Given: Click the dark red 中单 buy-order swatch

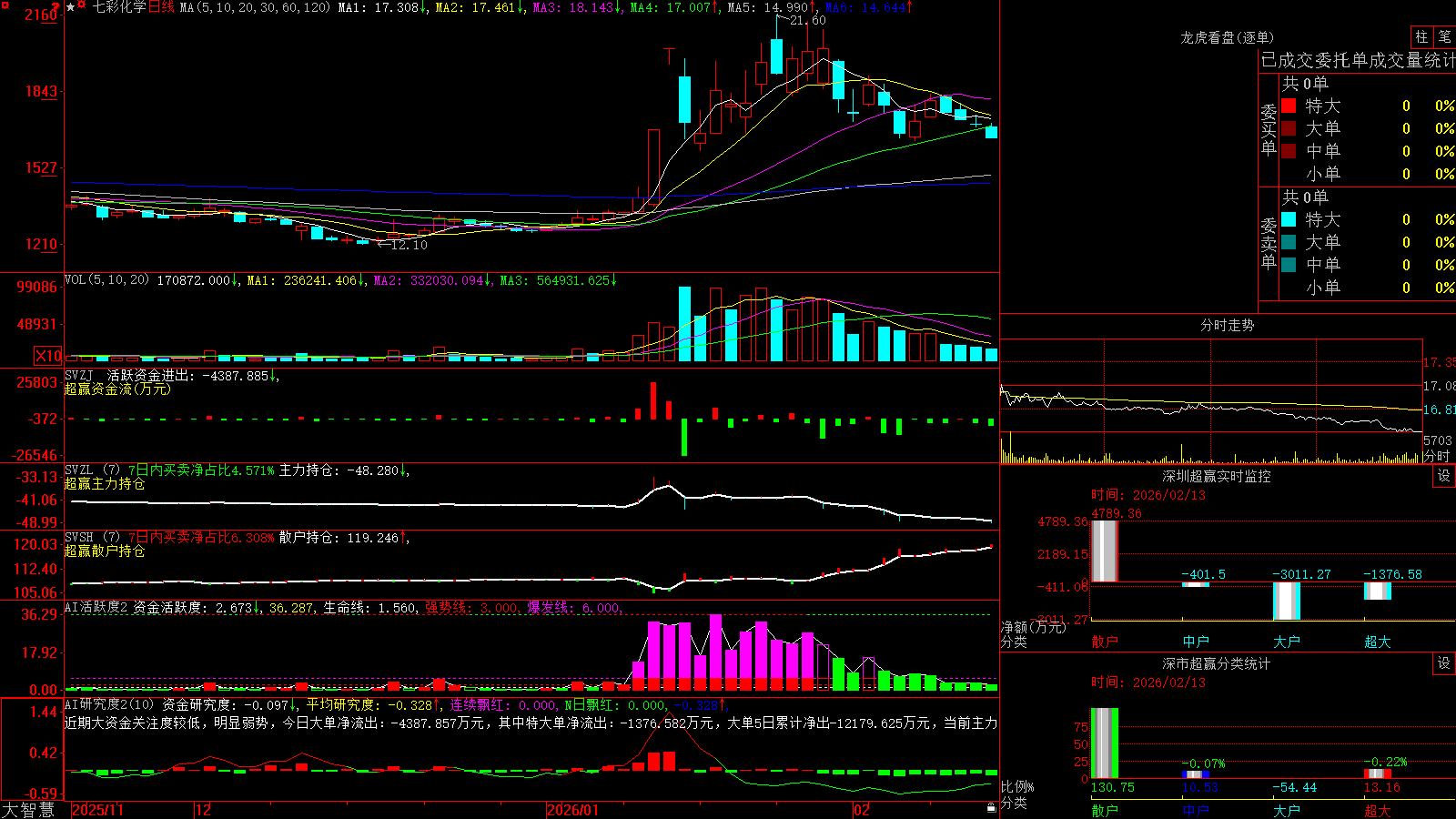Looking at the screenshot, I should [1289, 151].
